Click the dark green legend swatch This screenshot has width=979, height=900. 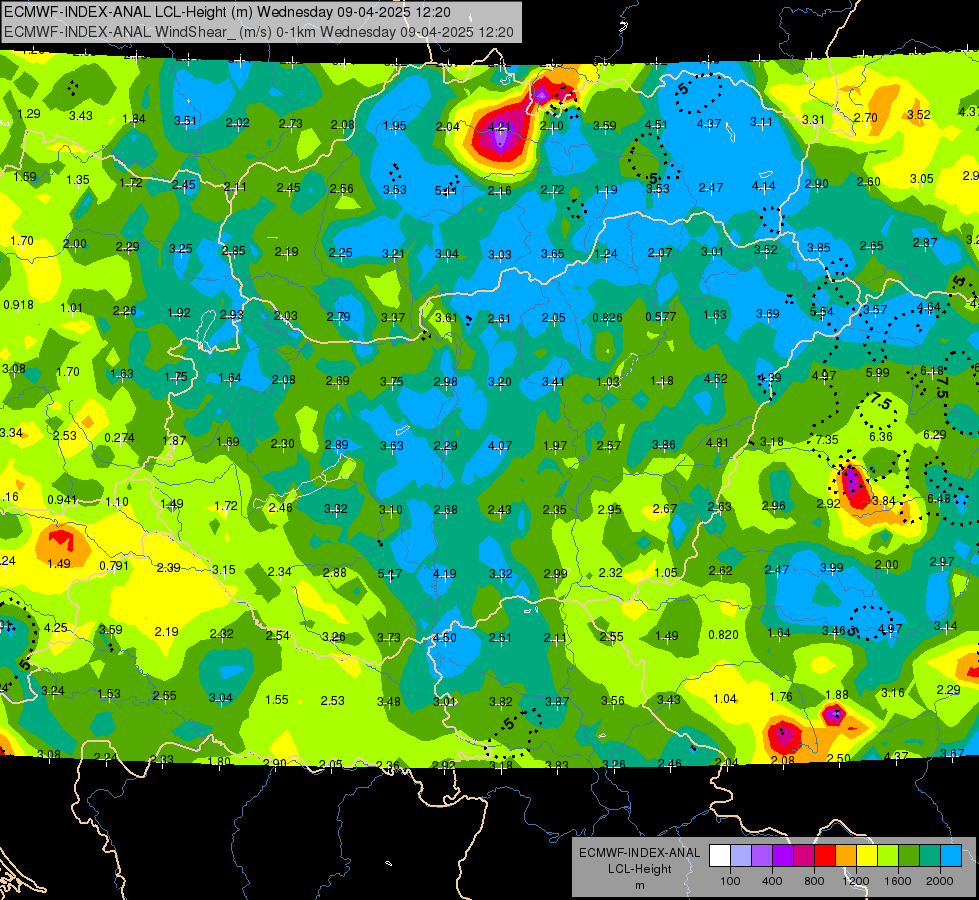click(x=909, y=855)
